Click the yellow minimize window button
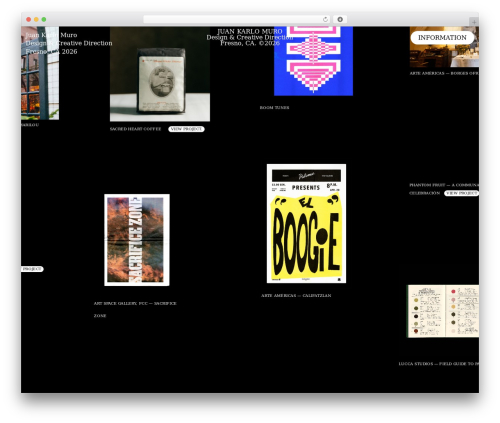 point(36,19)
